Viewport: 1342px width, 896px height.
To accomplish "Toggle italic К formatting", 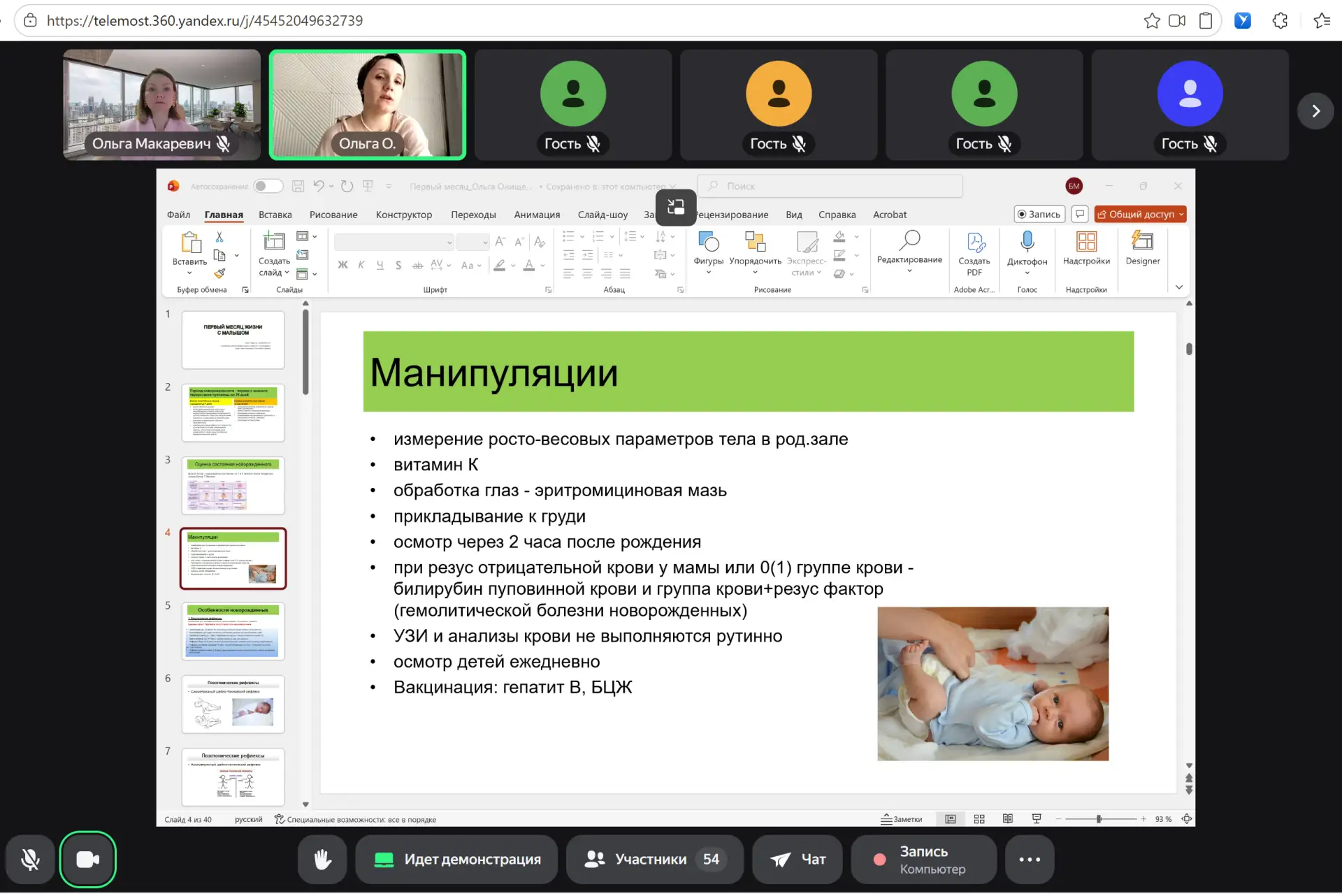I will [x=361, y=265].
